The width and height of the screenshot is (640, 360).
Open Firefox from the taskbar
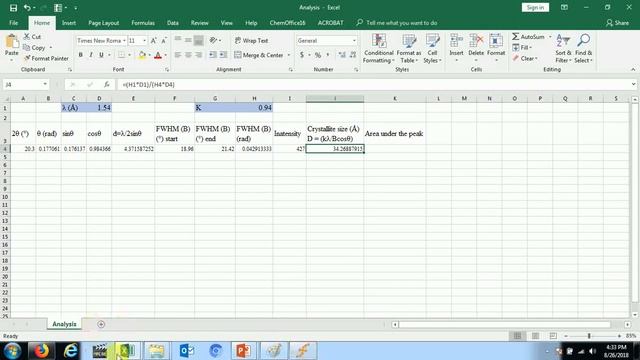click(41, 351)
